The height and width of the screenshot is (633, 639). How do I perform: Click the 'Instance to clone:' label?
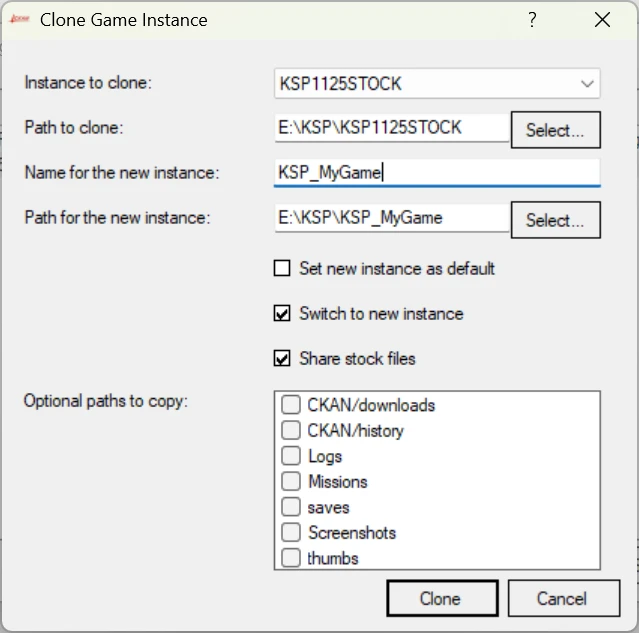[x=88, y=83]
